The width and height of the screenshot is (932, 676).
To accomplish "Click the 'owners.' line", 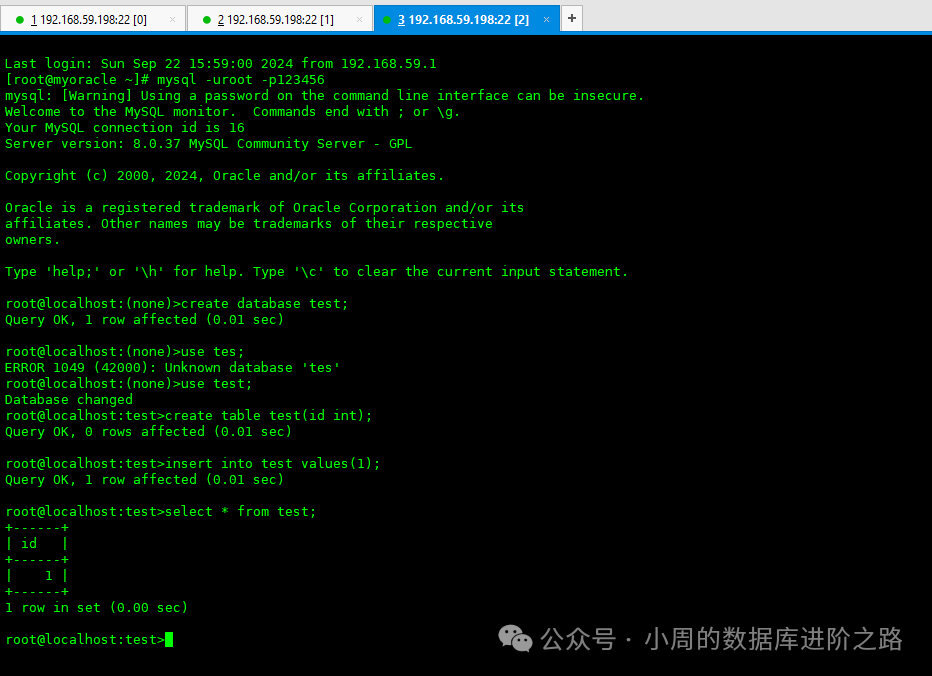I will pos(33,240).
